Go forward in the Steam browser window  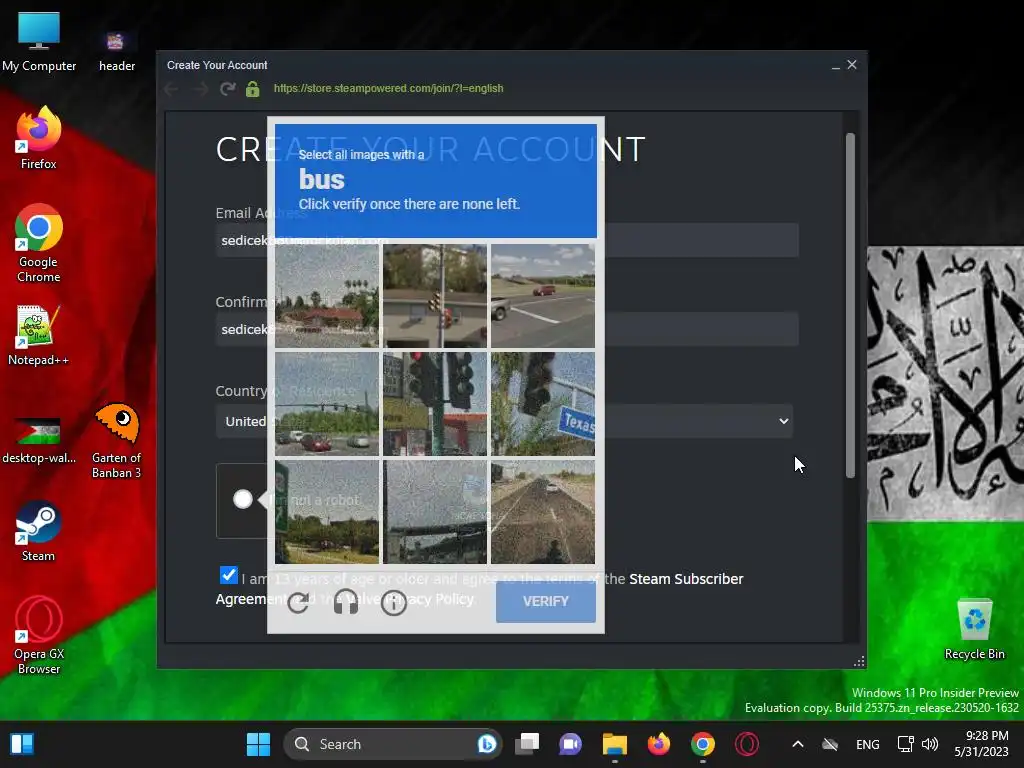(200, 89)
